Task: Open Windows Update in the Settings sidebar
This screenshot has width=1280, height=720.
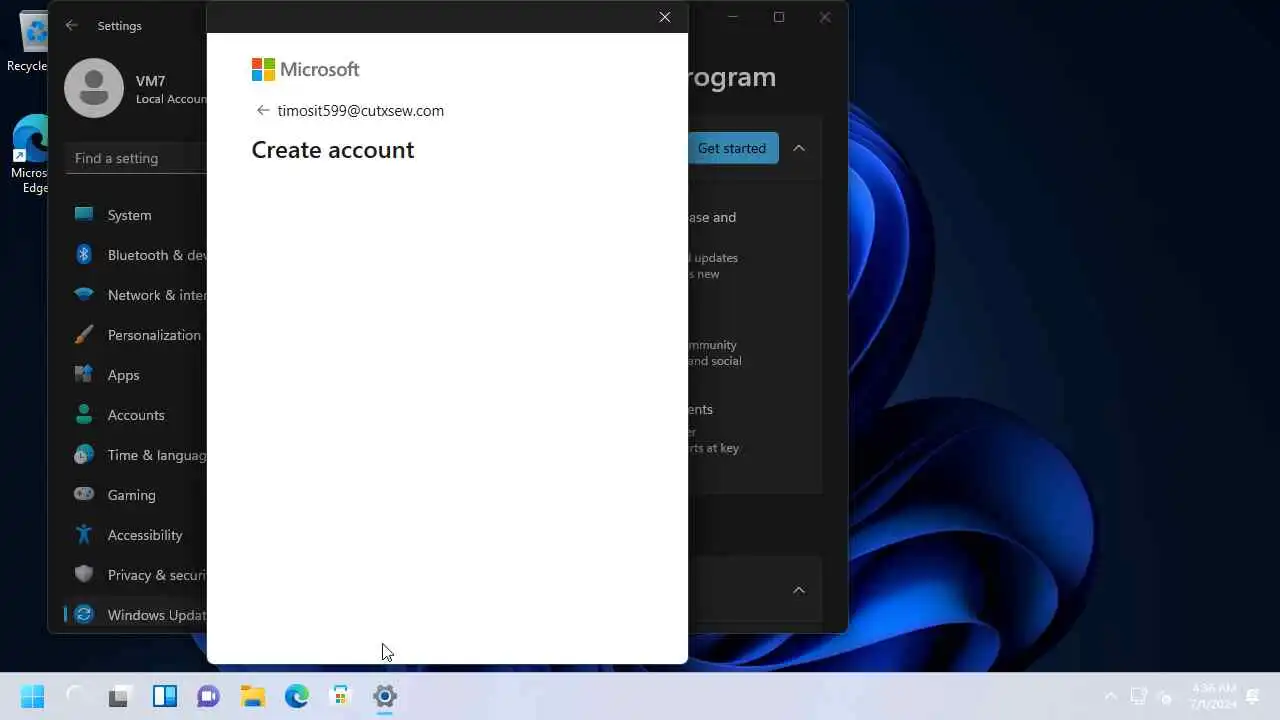Action: click(x=136, y=615)
